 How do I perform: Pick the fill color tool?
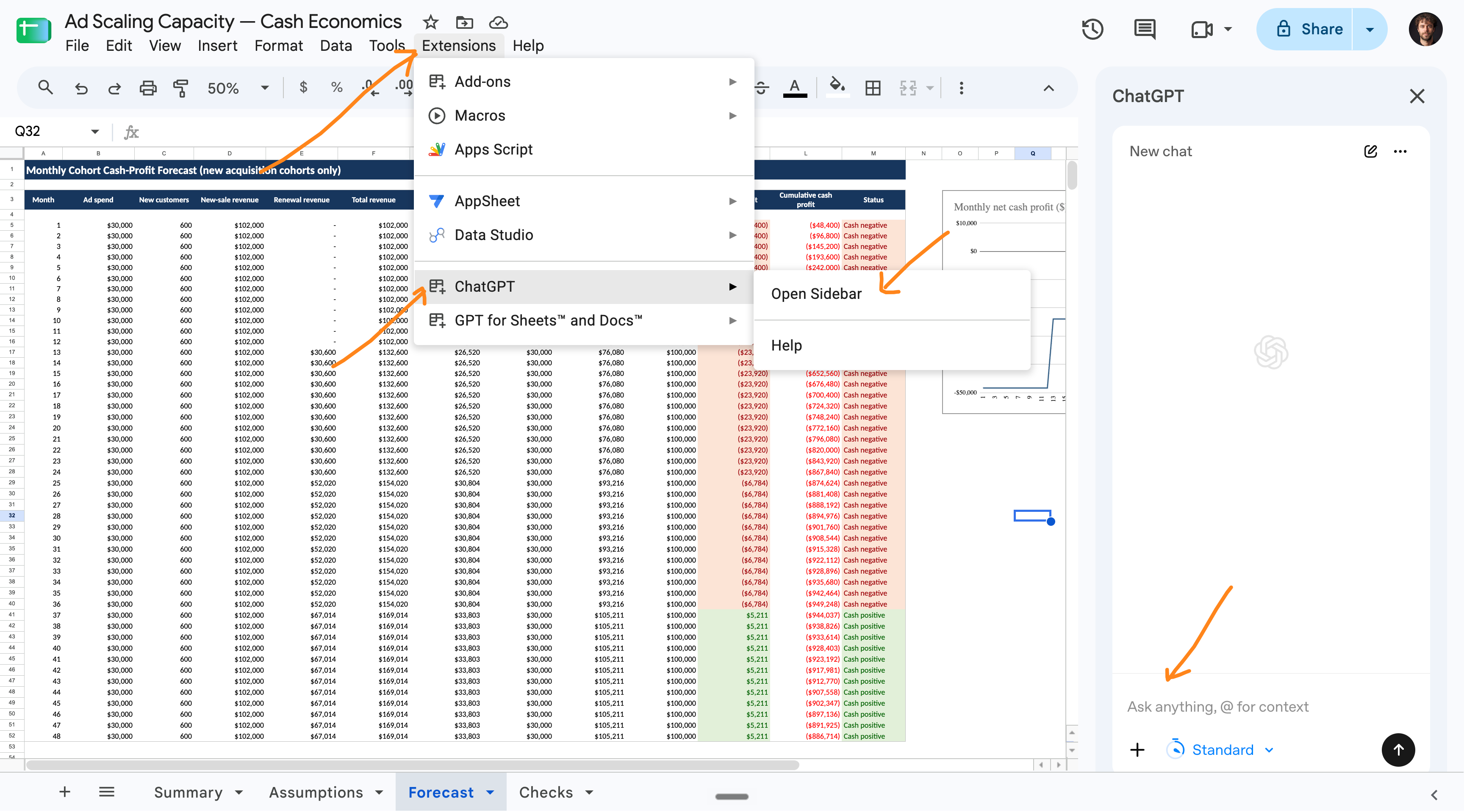pyautogui.click(x=837, y=88)
